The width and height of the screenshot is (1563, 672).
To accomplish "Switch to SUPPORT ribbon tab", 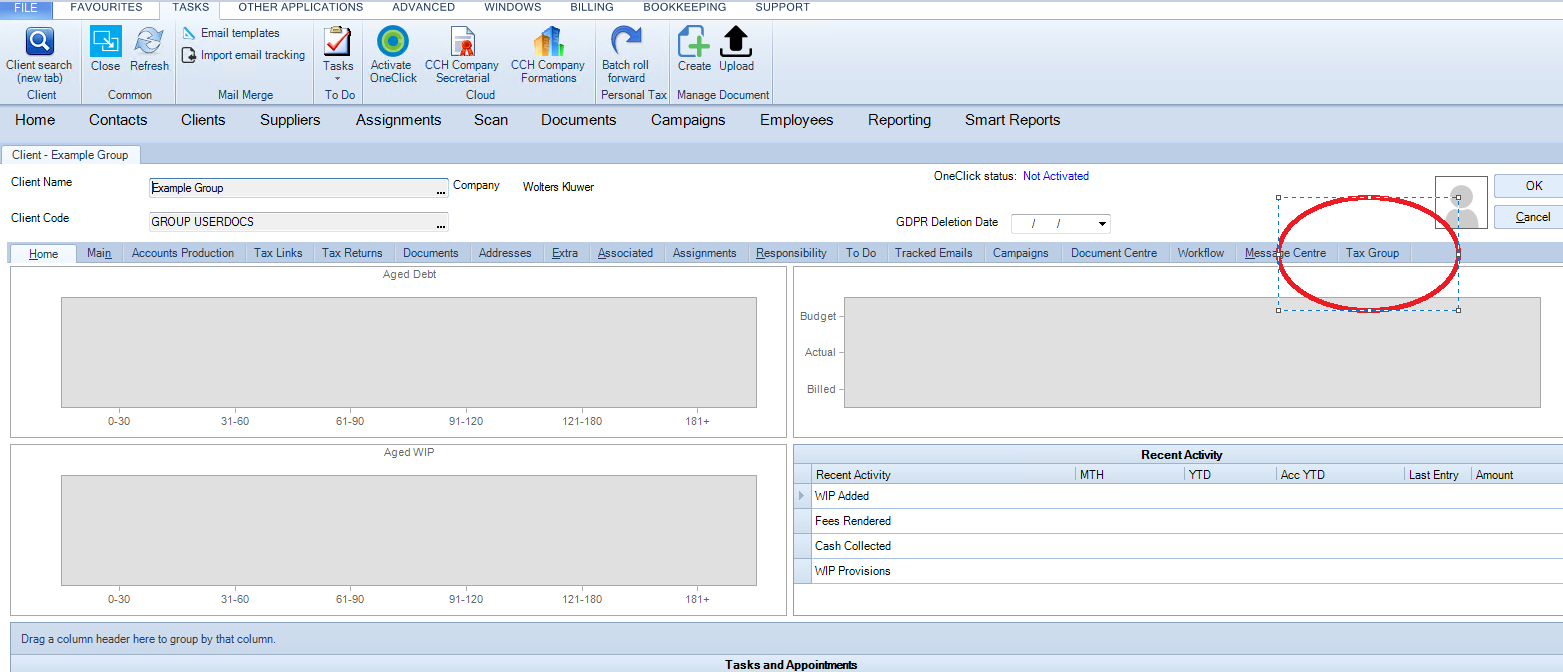I will click(782, 7).
